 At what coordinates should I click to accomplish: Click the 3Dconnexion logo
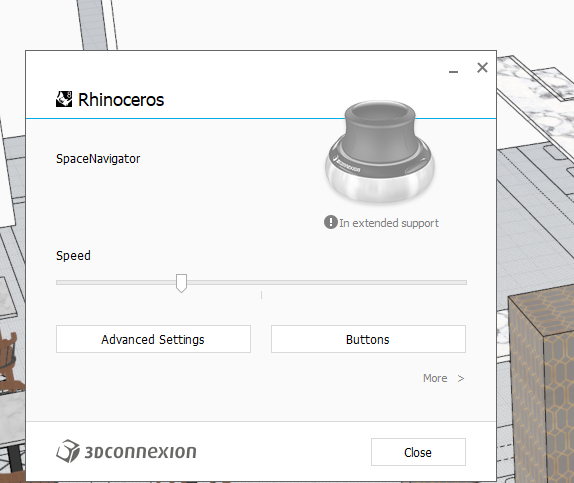126,452
